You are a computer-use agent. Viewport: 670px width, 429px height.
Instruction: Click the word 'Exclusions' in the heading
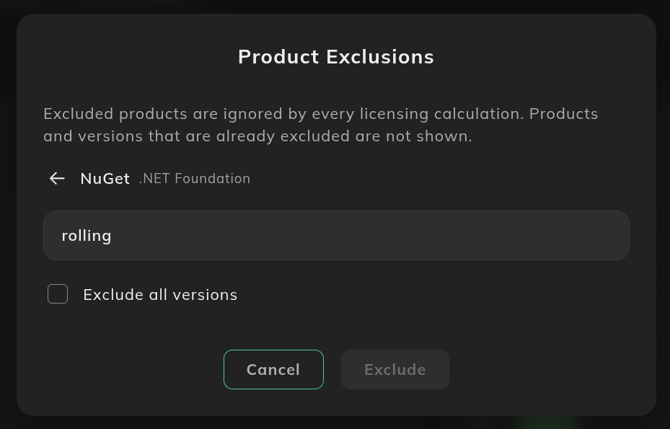click(x=380, y=57)
